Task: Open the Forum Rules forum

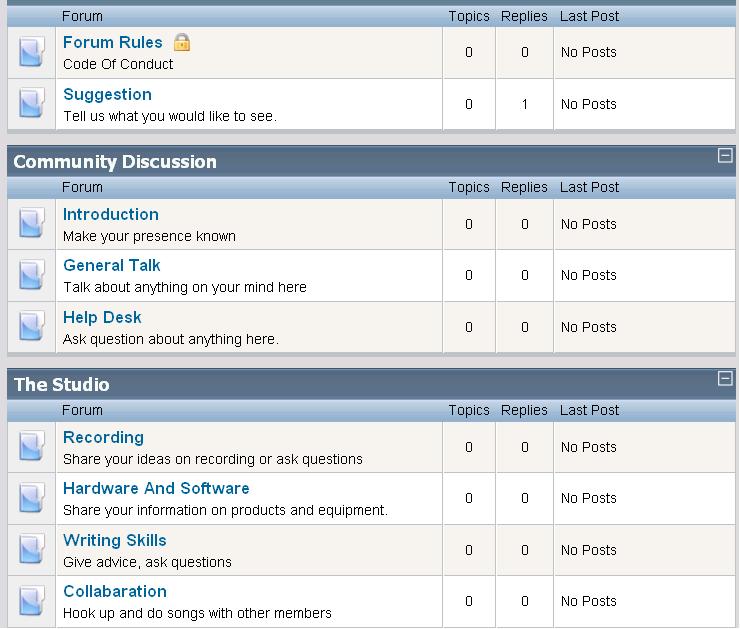Action: (x=112, y=42)
